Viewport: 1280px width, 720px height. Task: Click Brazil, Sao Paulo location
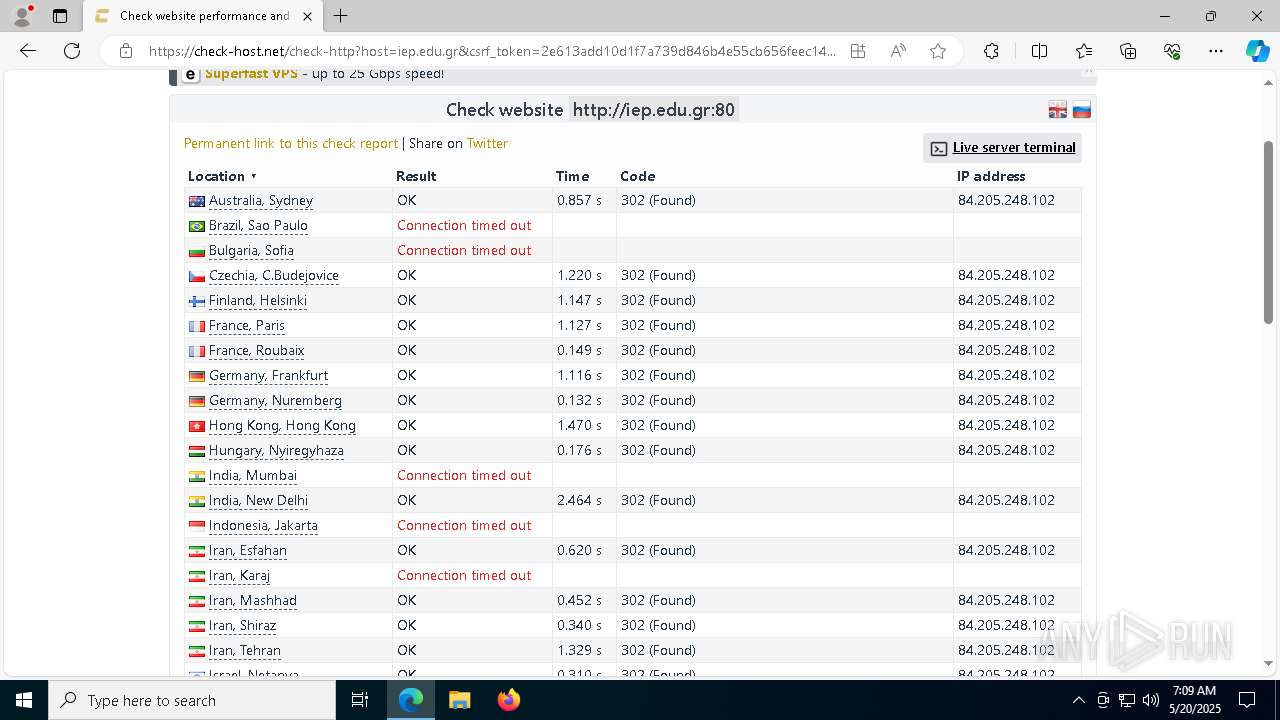point(258,226)
